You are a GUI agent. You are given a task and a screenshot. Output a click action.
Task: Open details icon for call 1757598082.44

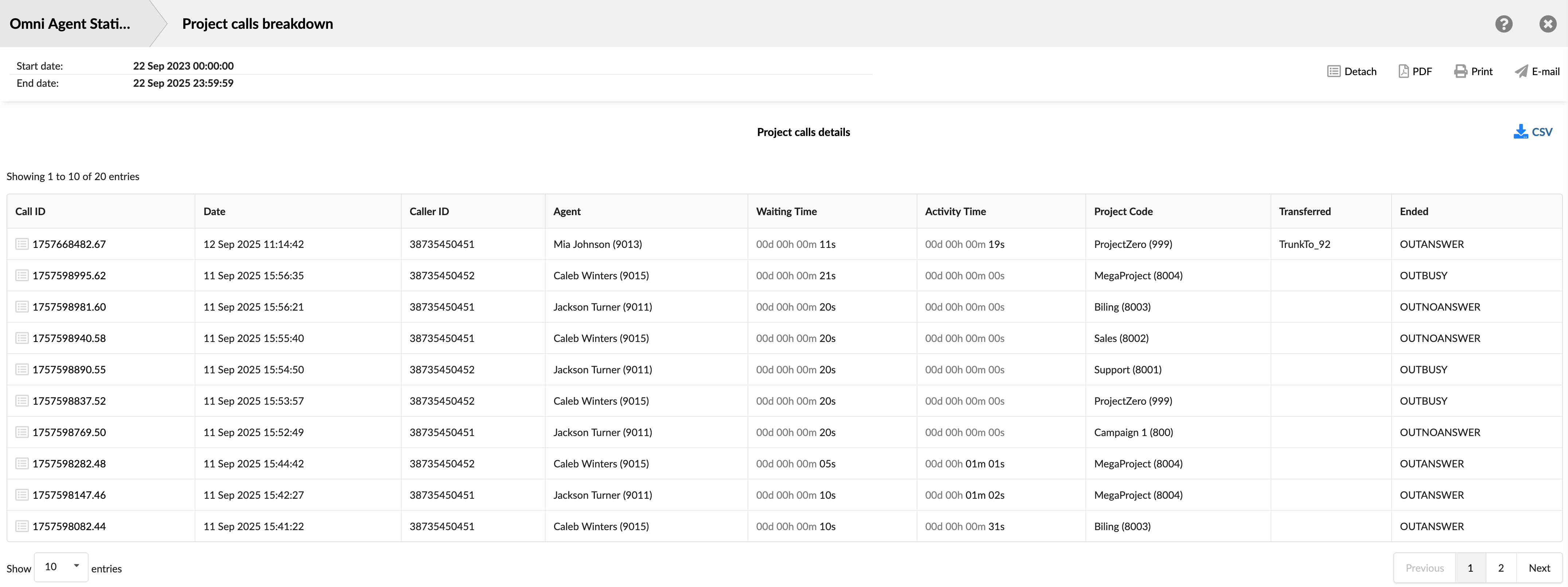[x=22, y=526]
